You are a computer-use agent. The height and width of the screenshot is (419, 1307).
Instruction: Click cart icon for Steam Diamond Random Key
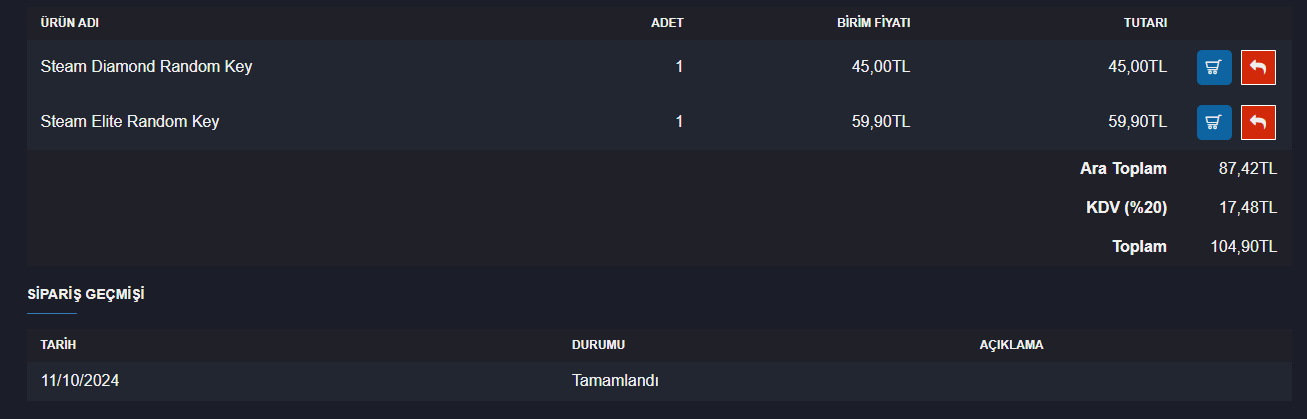(1214, 68)
